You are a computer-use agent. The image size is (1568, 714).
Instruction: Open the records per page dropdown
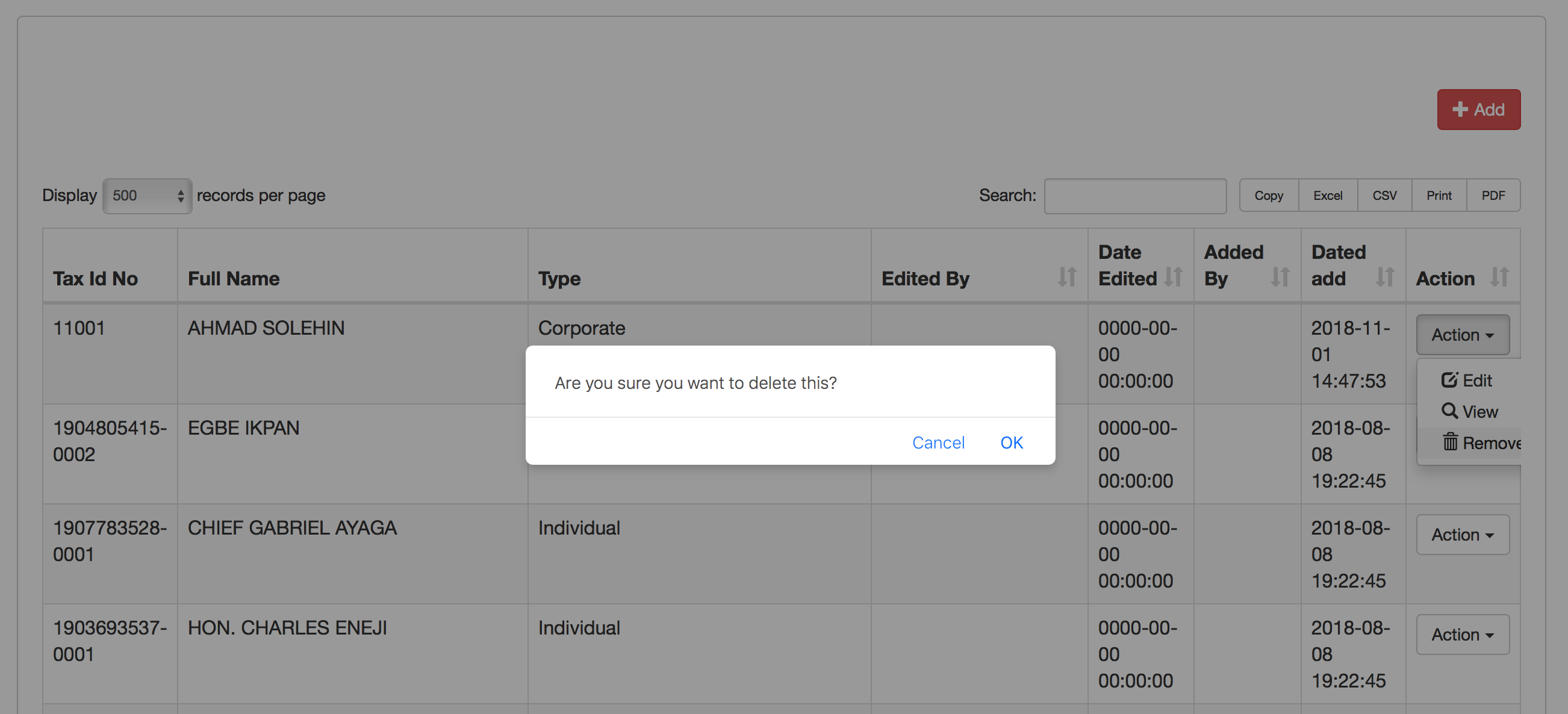click(148, 196)
